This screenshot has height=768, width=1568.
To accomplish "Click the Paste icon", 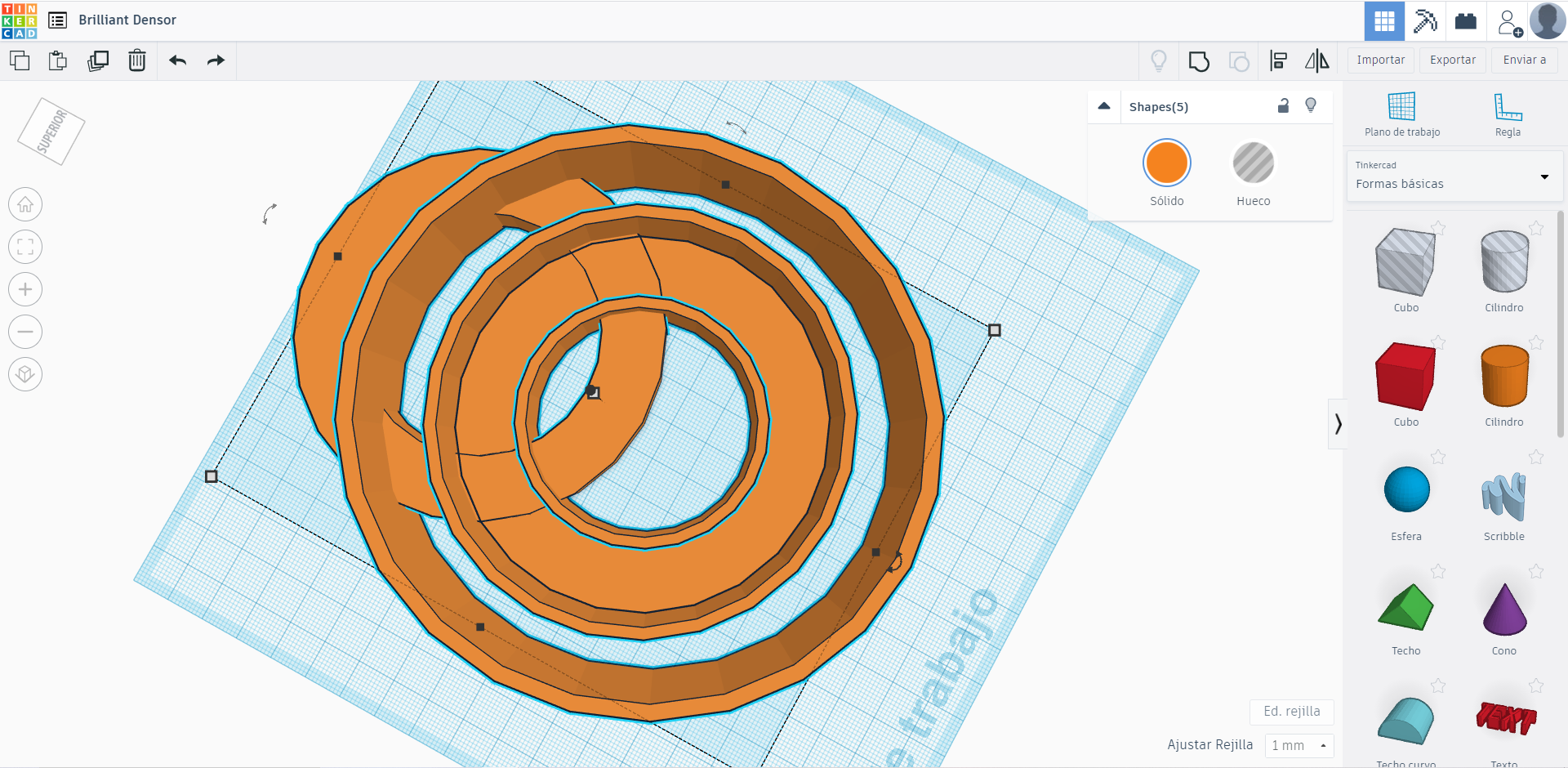I will pyautogui.click(x=58, y=60).
